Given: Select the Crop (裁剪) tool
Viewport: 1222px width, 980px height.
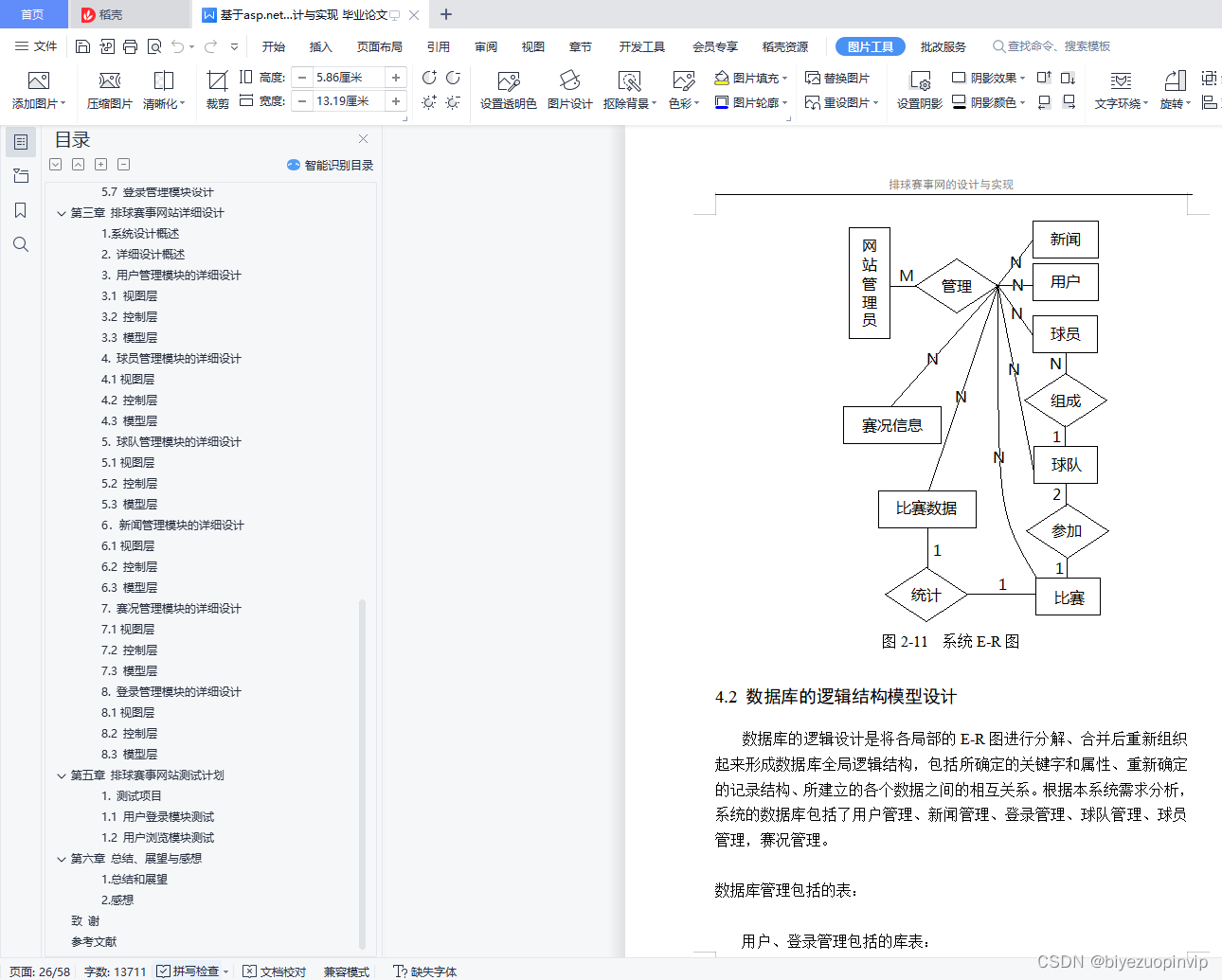Looking at the screenshot, I should [217, 91].
